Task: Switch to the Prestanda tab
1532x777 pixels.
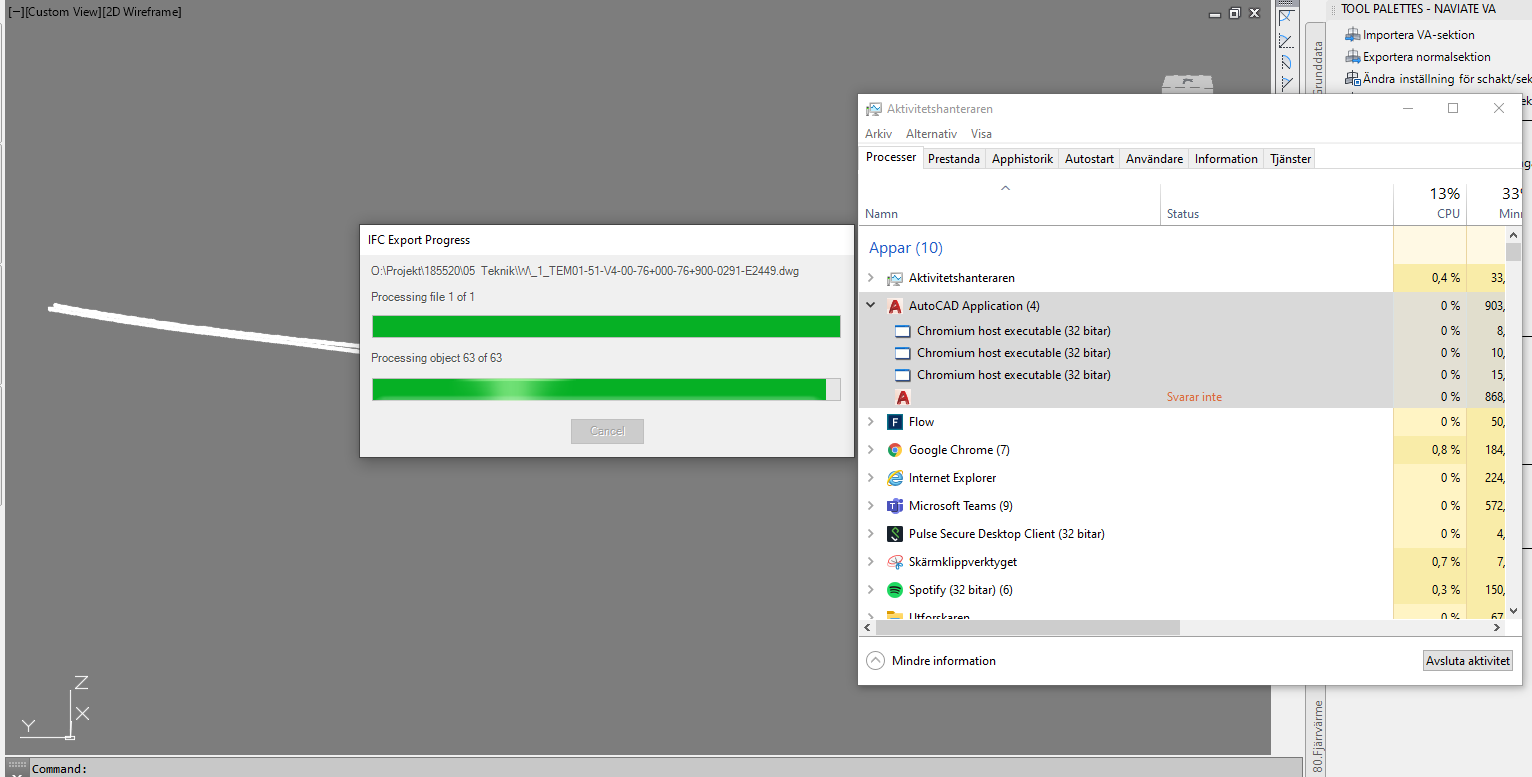Action: [x=953, y=158]
